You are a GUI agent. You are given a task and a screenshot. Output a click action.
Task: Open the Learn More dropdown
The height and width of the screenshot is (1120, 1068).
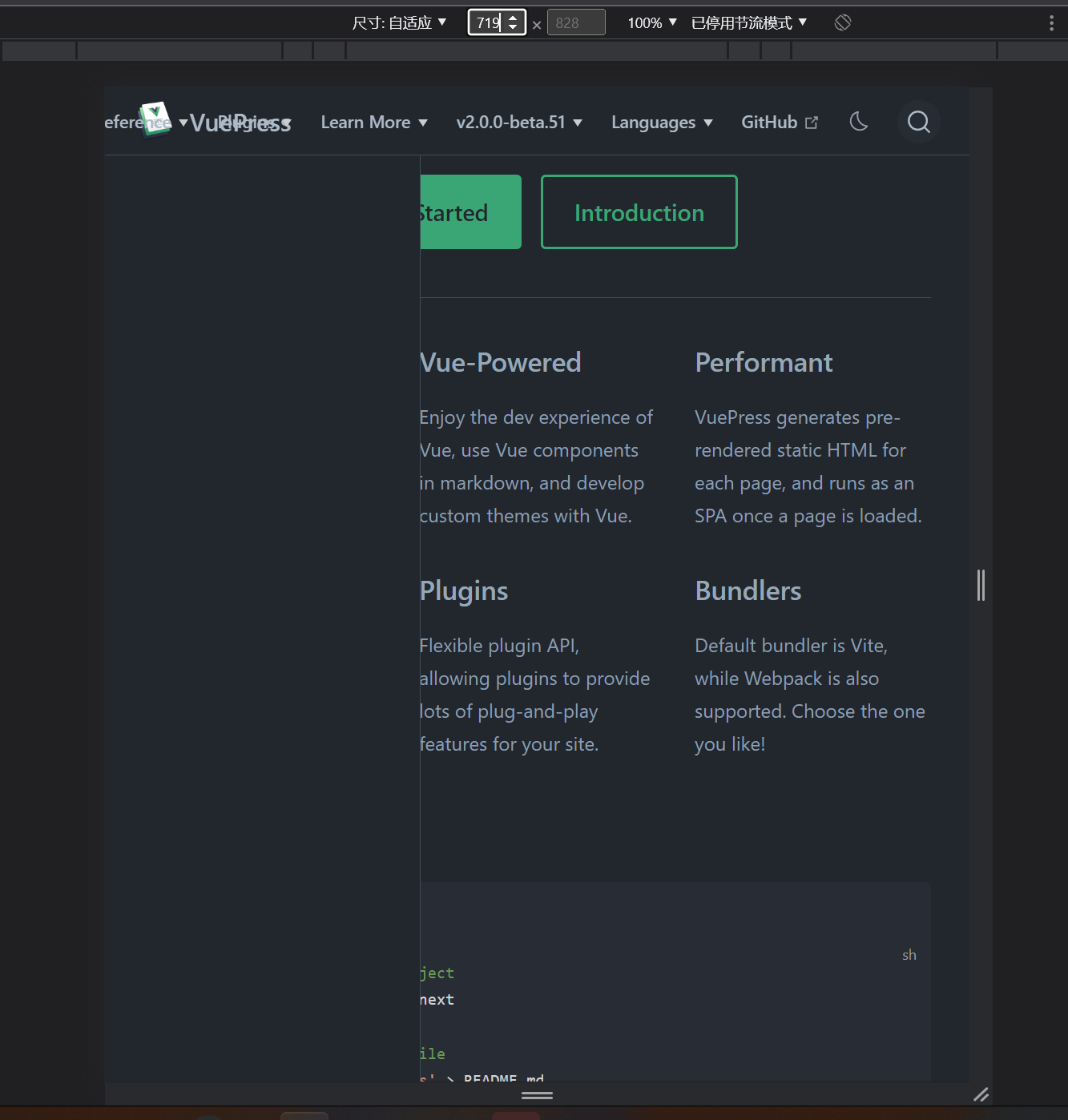[373, 122]
